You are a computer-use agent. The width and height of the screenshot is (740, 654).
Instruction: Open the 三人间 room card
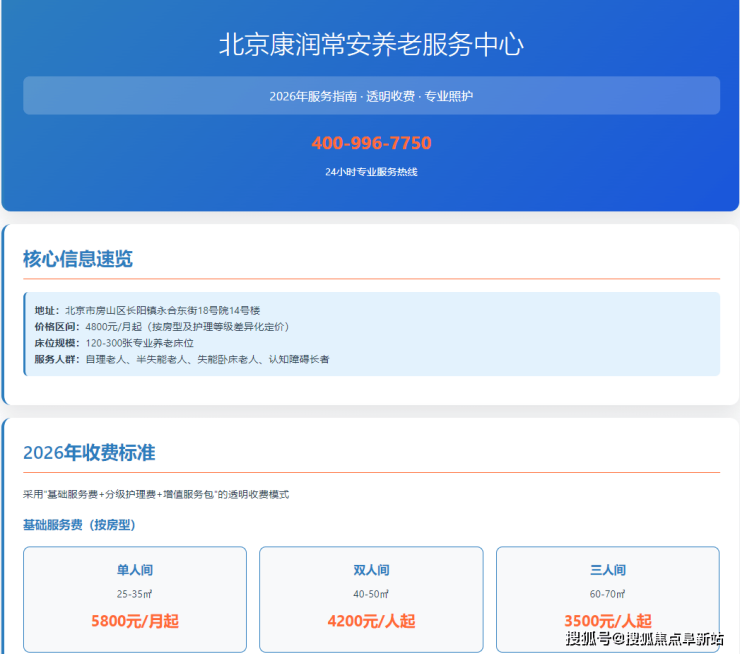[607, 571]
